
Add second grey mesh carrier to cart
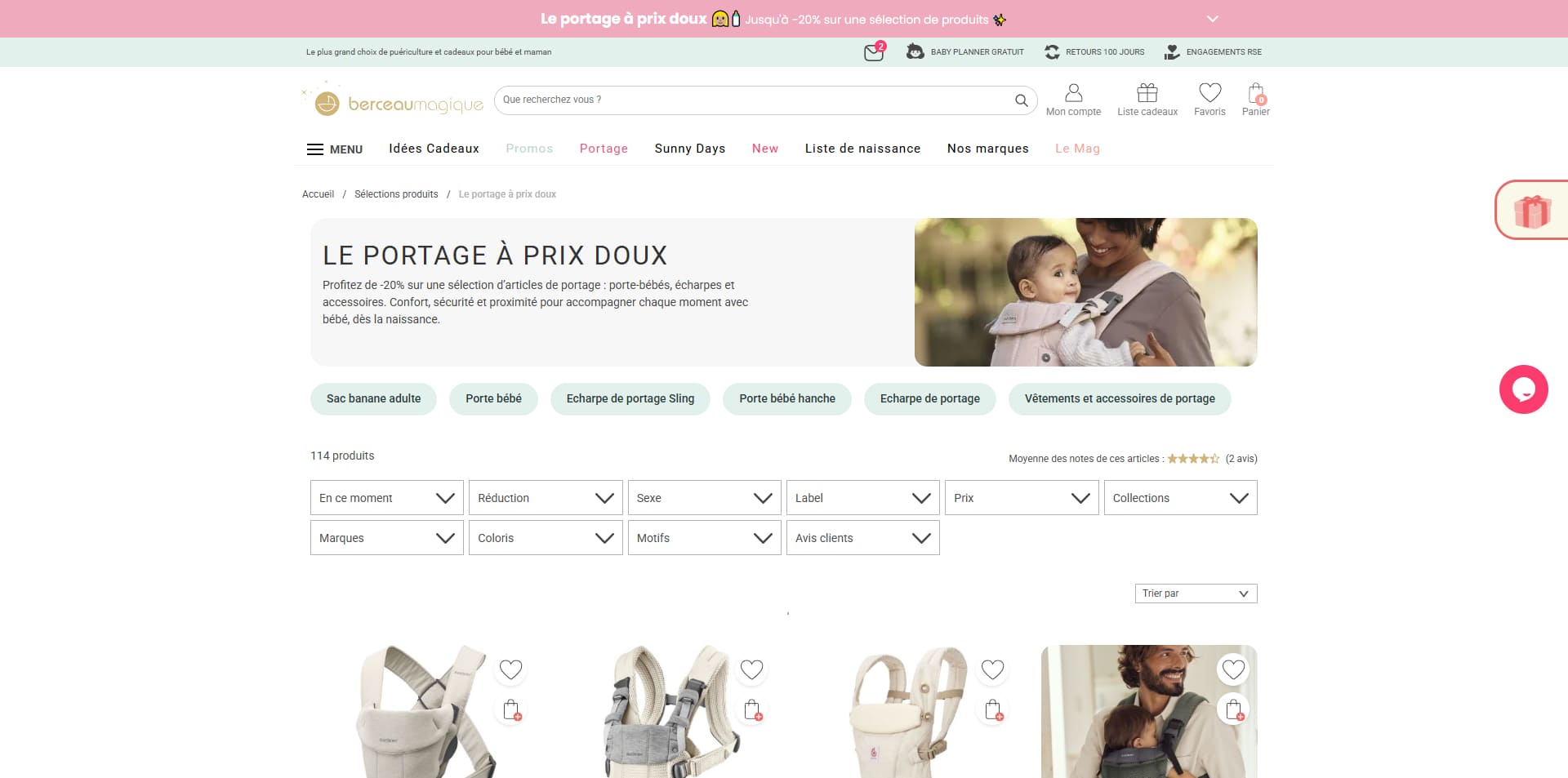[752, 710]
